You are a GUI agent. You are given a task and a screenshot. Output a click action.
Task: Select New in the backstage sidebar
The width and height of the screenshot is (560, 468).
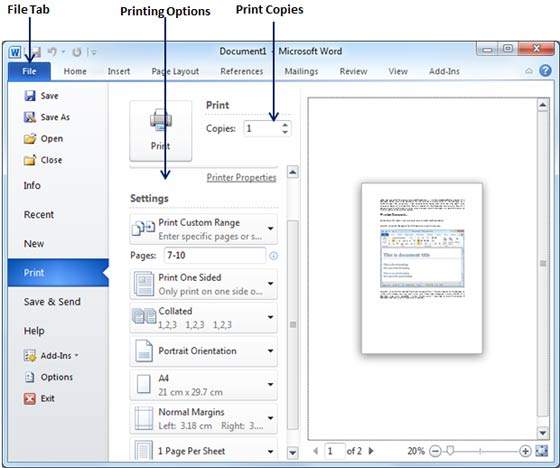click(x=34, y=244)
